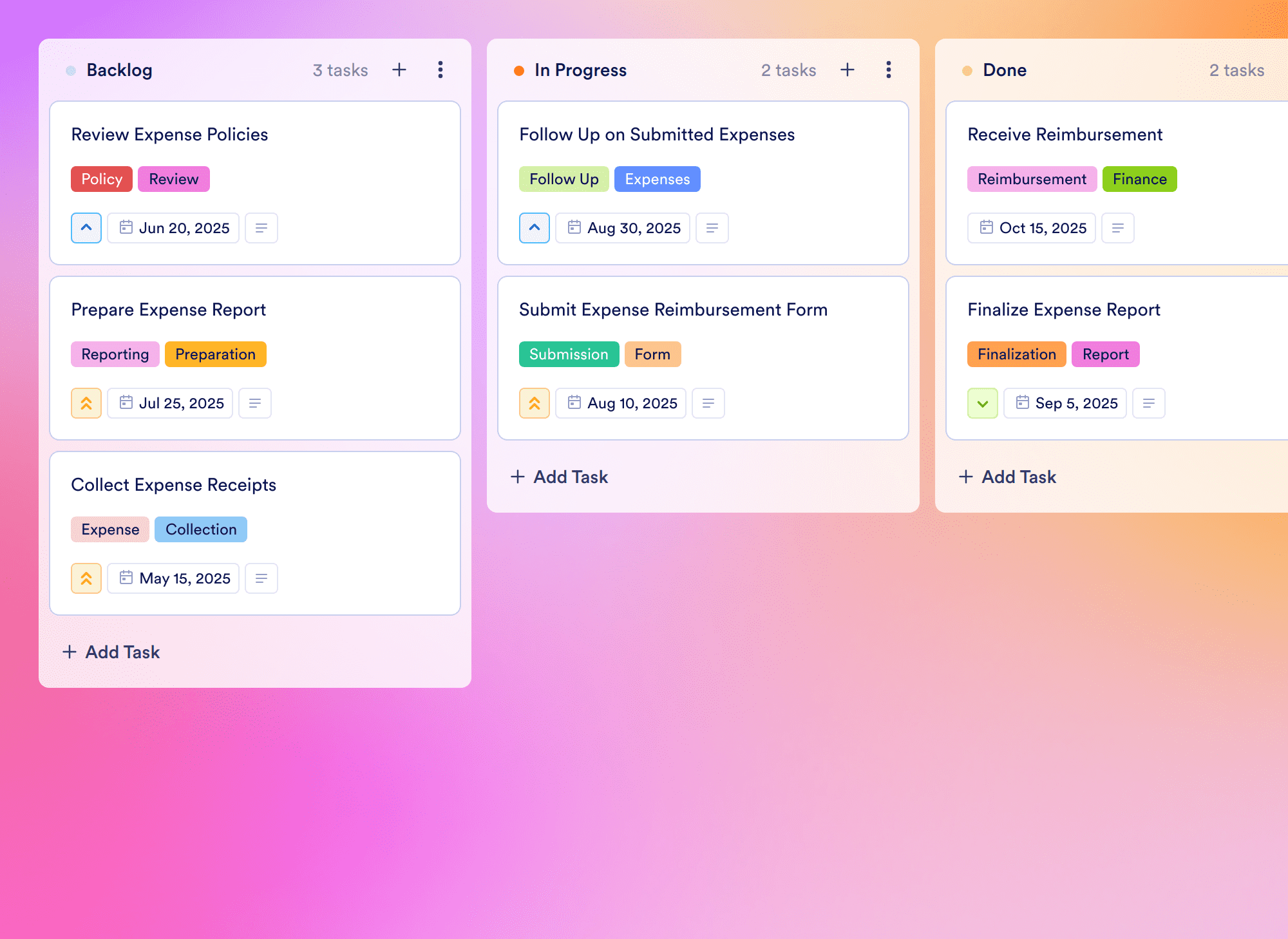
Task: Open description icon on Review Expense Policies card
Action: tap(261, 228)
